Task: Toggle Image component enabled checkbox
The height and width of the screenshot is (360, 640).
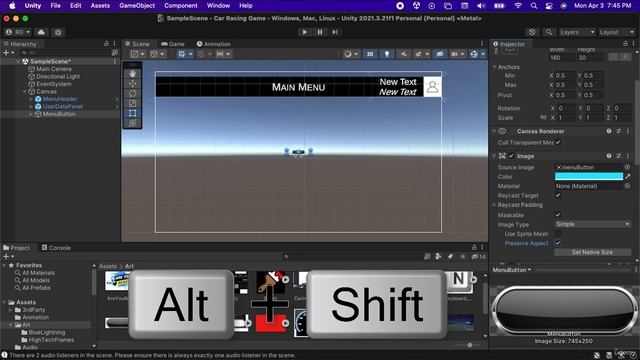Action: point(511,156)
